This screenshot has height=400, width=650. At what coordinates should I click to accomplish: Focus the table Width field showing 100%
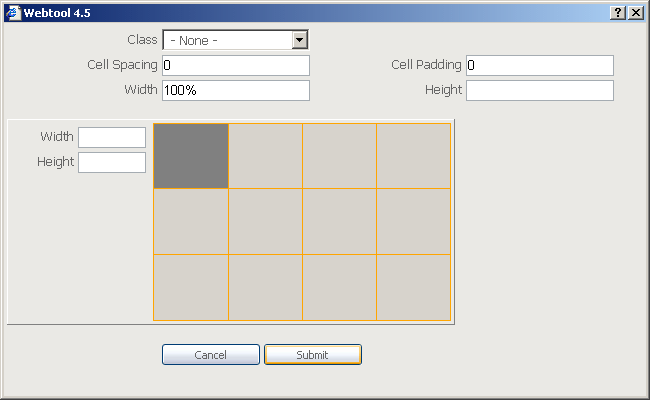coord(235,90)
